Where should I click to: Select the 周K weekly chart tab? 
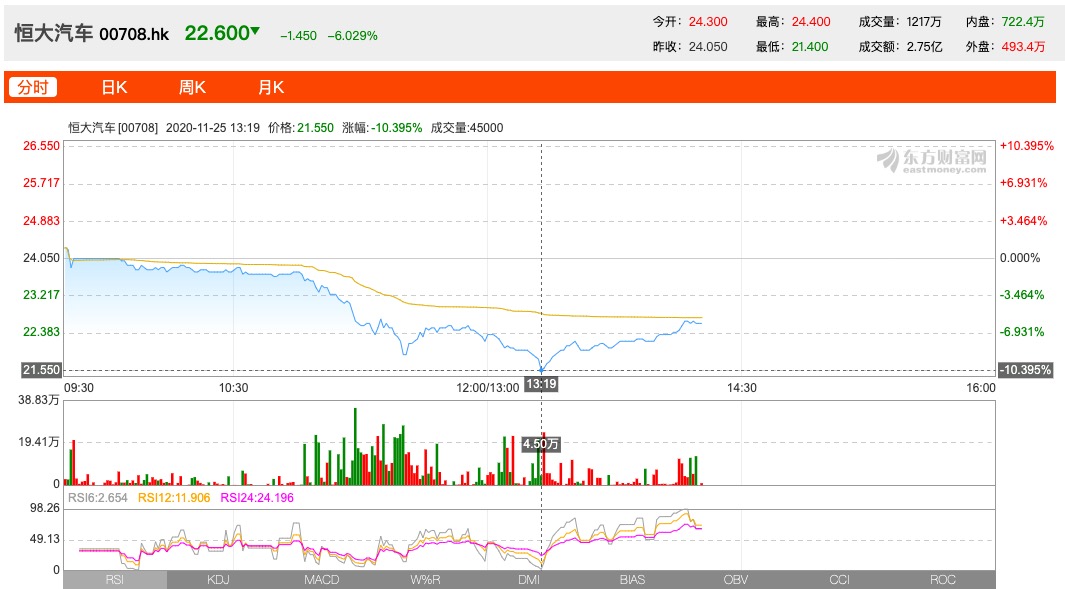click(192, 88)
